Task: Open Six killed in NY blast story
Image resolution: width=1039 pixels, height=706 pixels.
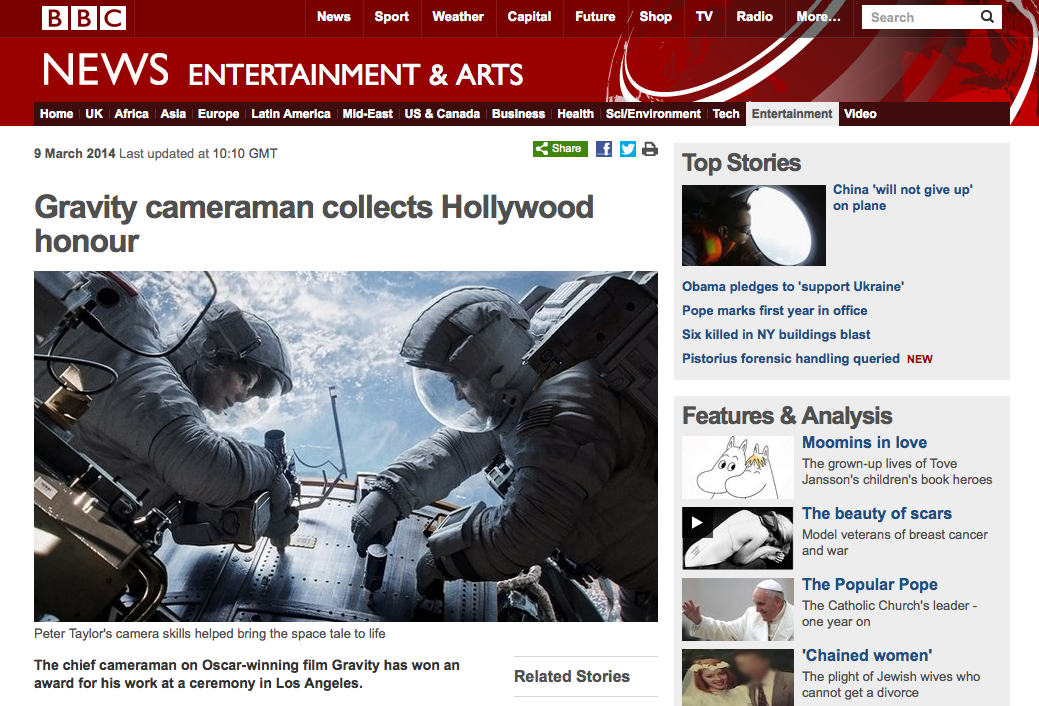Action: 776,334
